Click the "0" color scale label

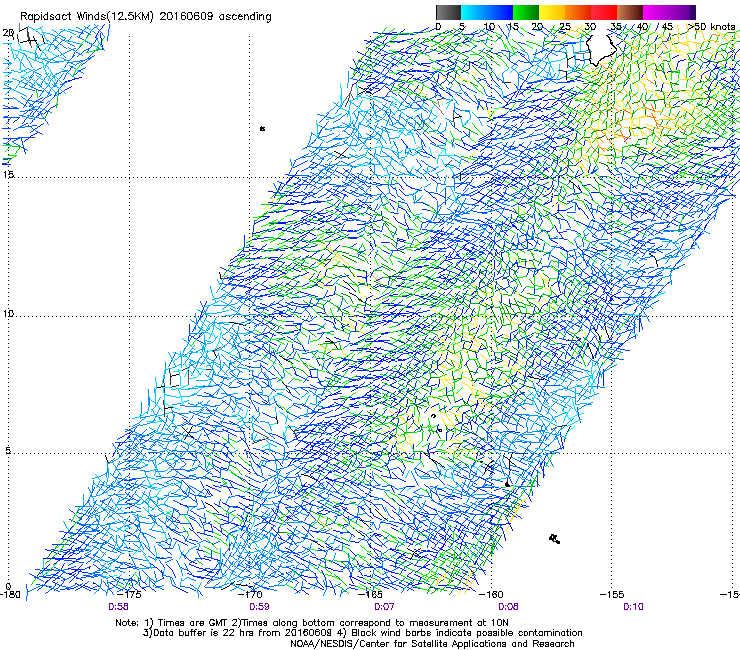(438, 27)
